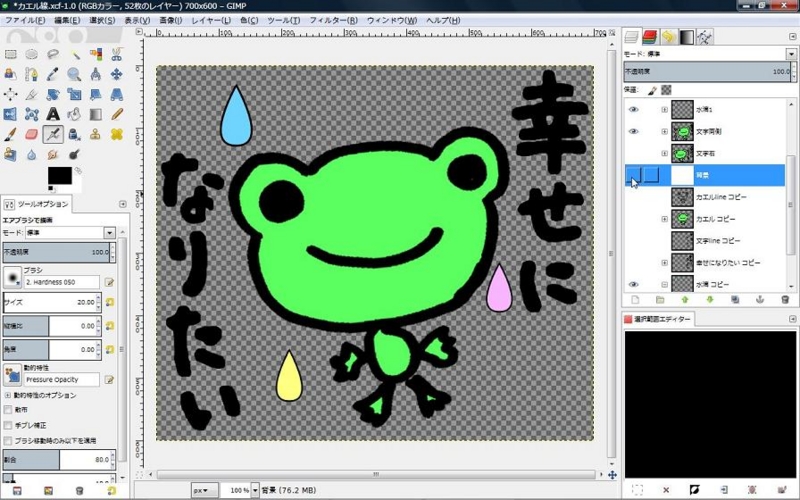Enable the ブラシ移動時のみ以下を適用 checkbox
800x500 pixels.
click(x=8, y=440)
